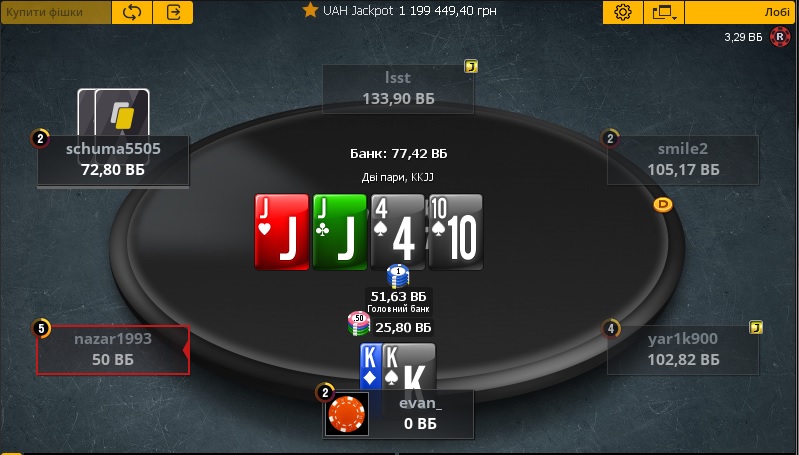Click the Купити фішки button

pos(56,12)
